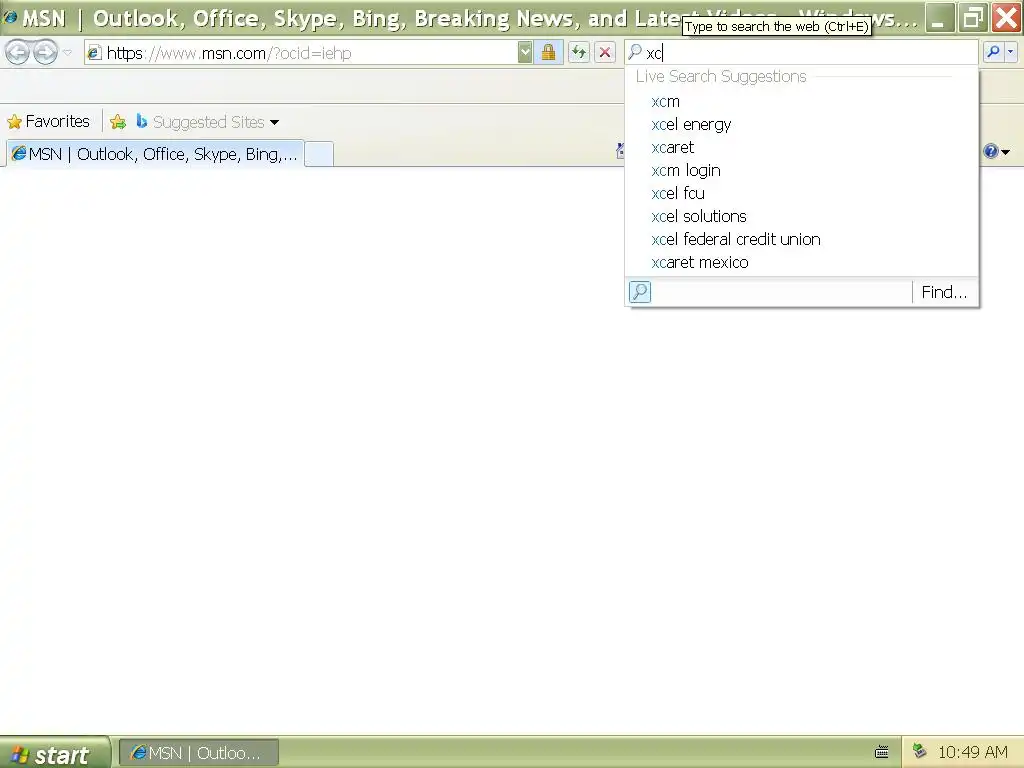1024x768 pixels.
Task: Switch to the MSN Outlook Office tab
Action: pyautogui.click(x=155, y=154)
